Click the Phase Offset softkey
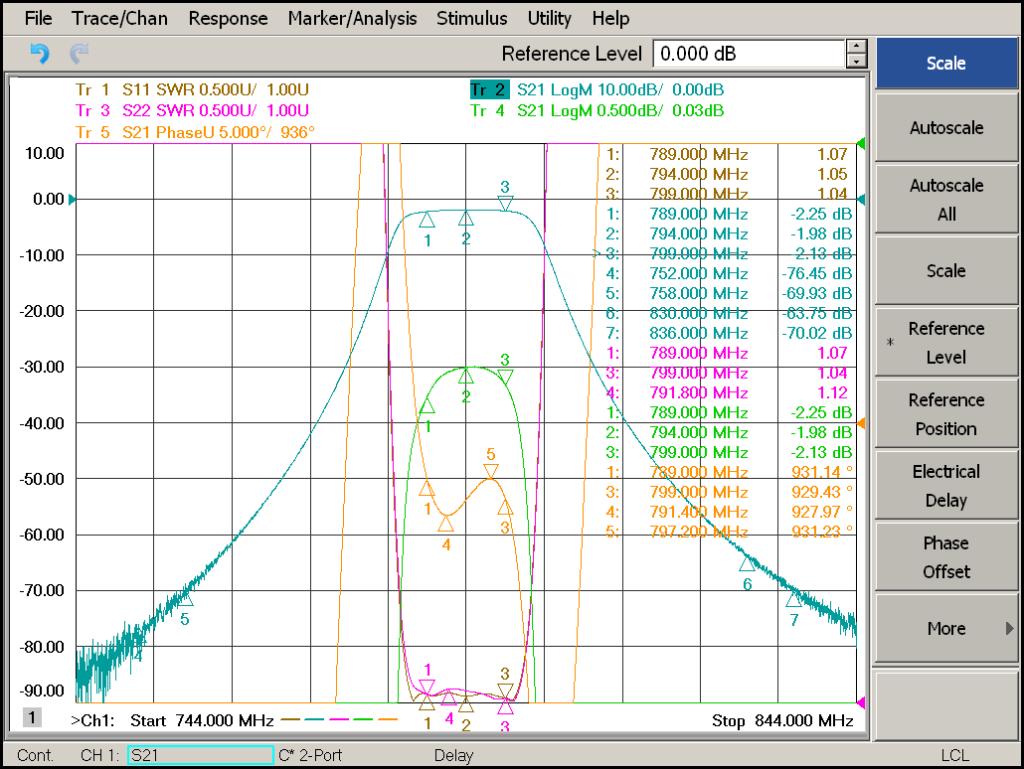The image size is (1024, 769). coord(946,557)
